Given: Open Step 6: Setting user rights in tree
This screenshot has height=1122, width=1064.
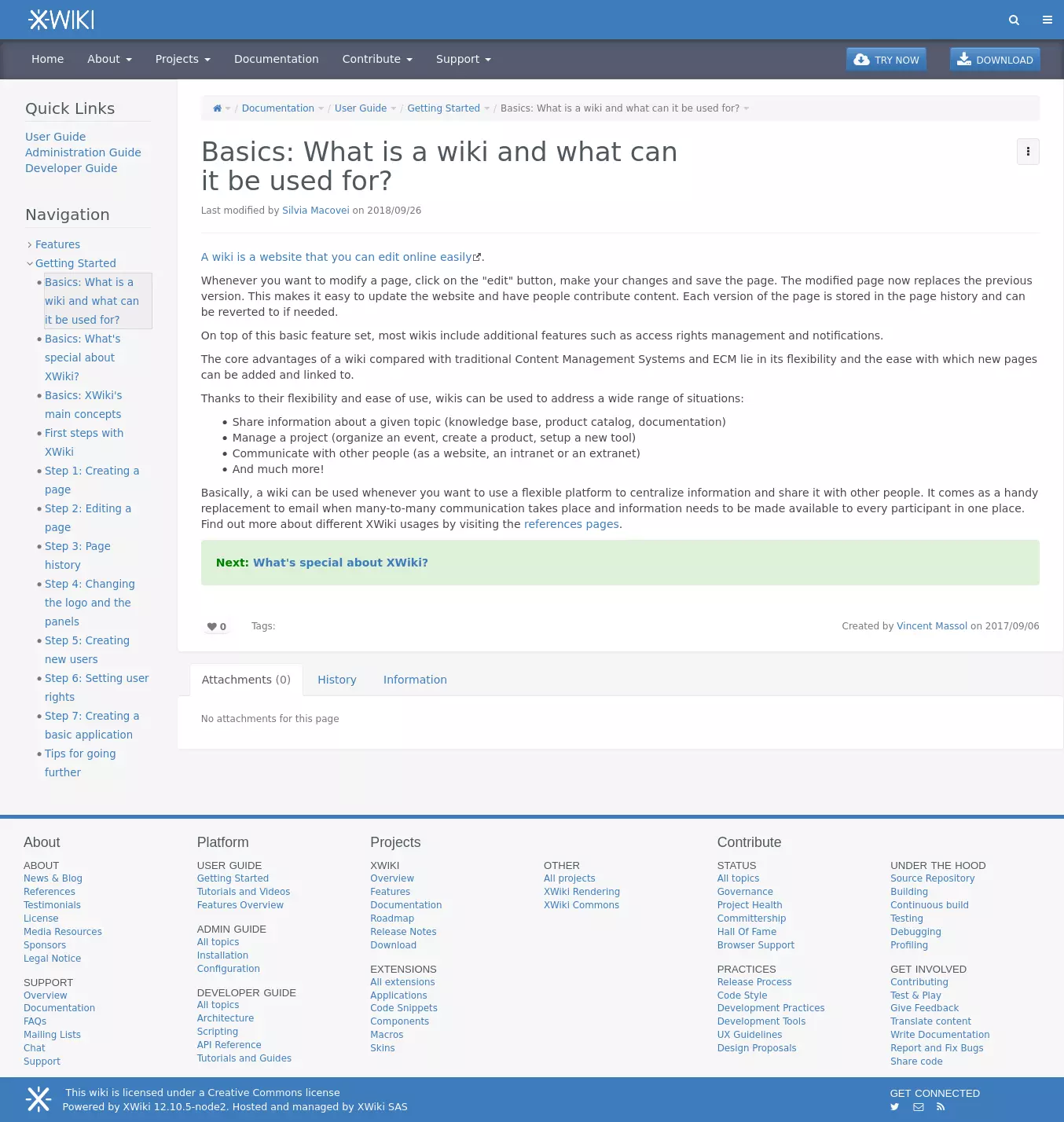Looking at the screenshot, I should (x=97, y=687).
